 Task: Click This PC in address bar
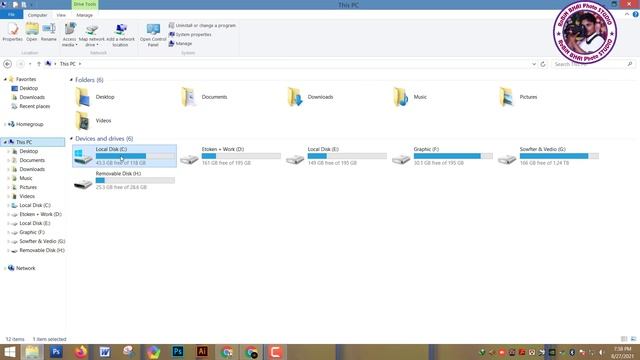point(68,64)
